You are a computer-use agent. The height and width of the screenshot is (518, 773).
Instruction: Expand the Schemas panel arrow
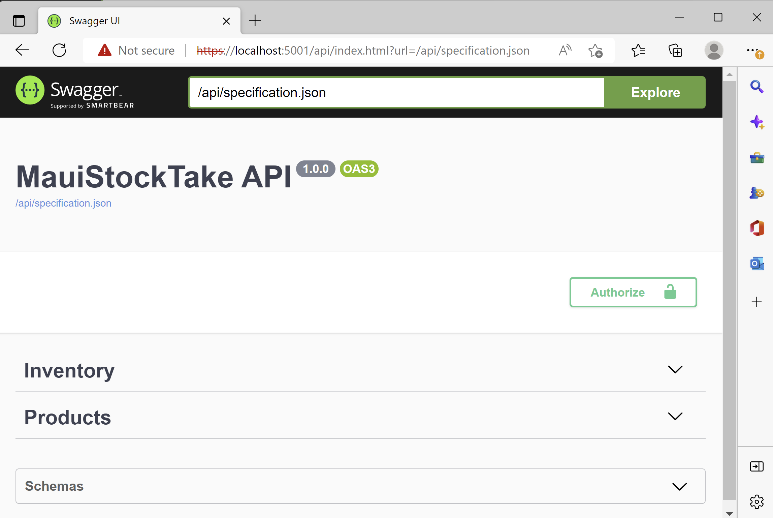click(x=679, y=486)
